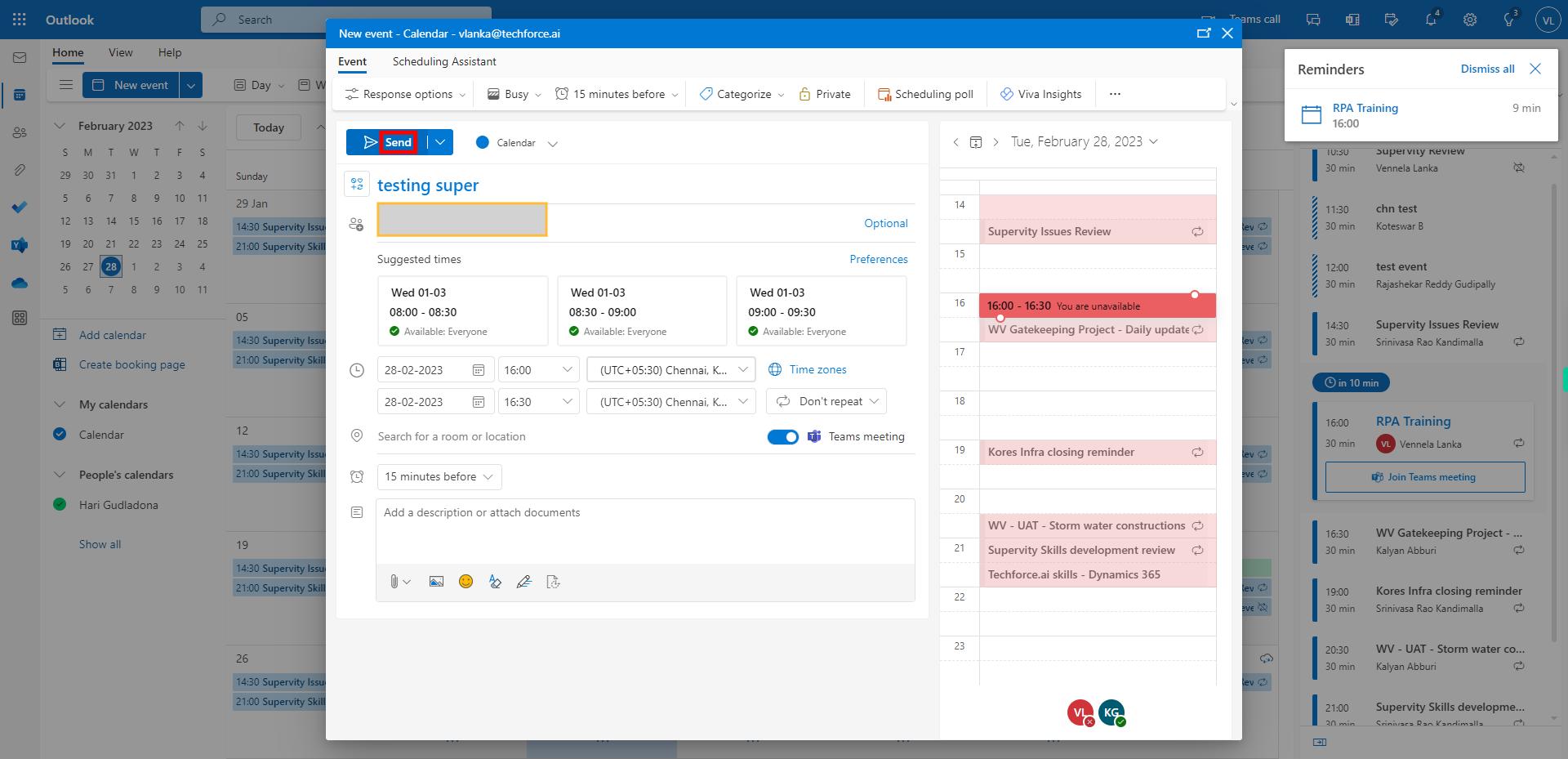Open the Send options arrow
Viewport: 1568px width, 759px height.
click(x=440, y=142)
